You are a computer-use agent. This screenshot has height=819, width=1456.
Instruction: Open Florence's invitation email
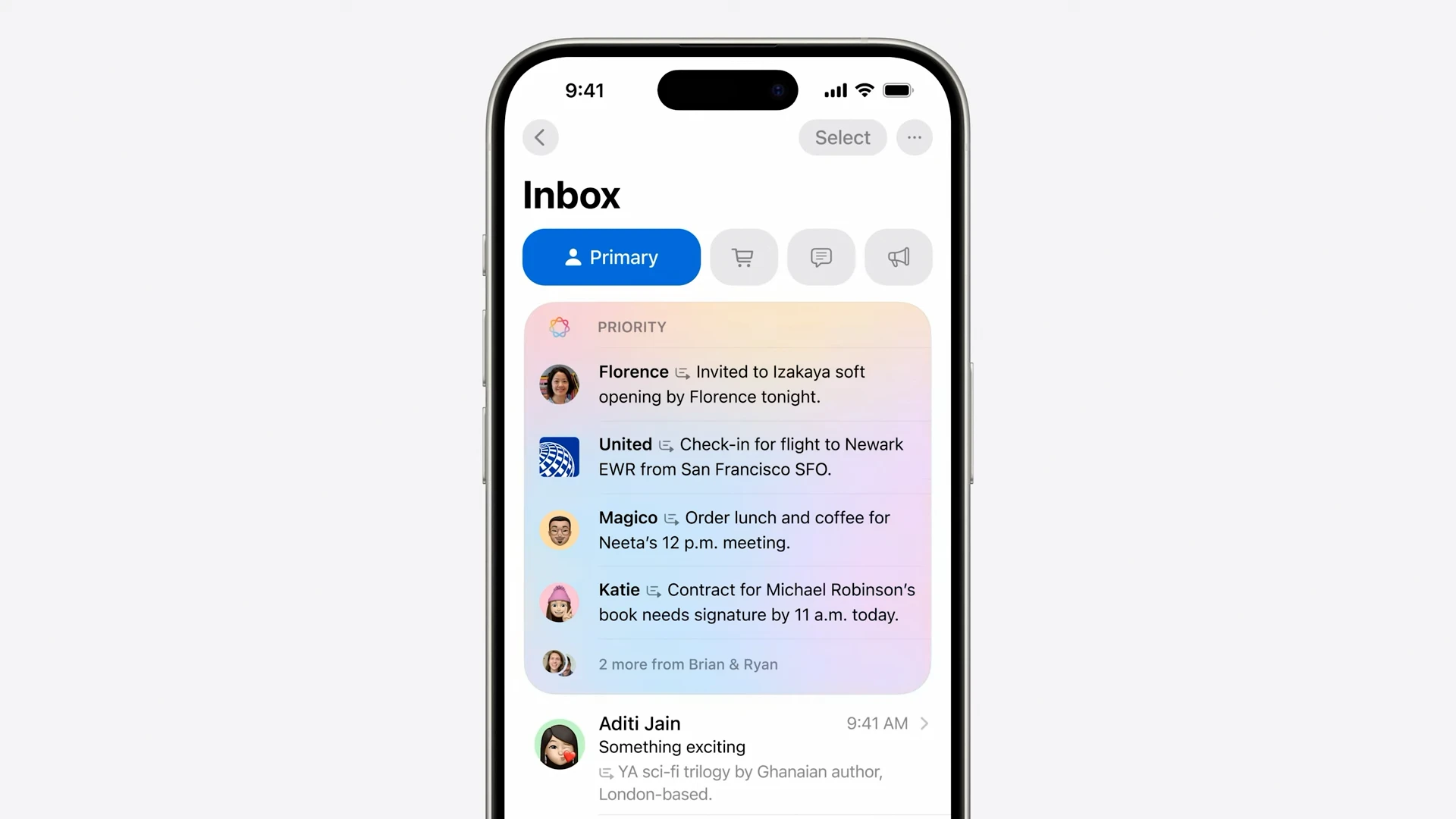(x=728, y=383)
